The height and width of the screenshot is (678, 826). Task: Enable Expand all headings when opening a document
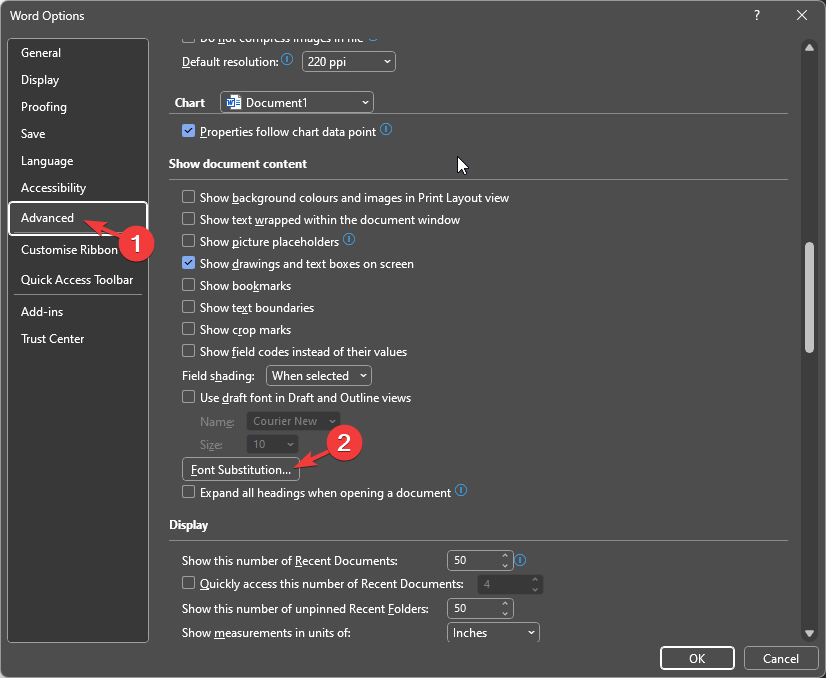tap(189, 492)
